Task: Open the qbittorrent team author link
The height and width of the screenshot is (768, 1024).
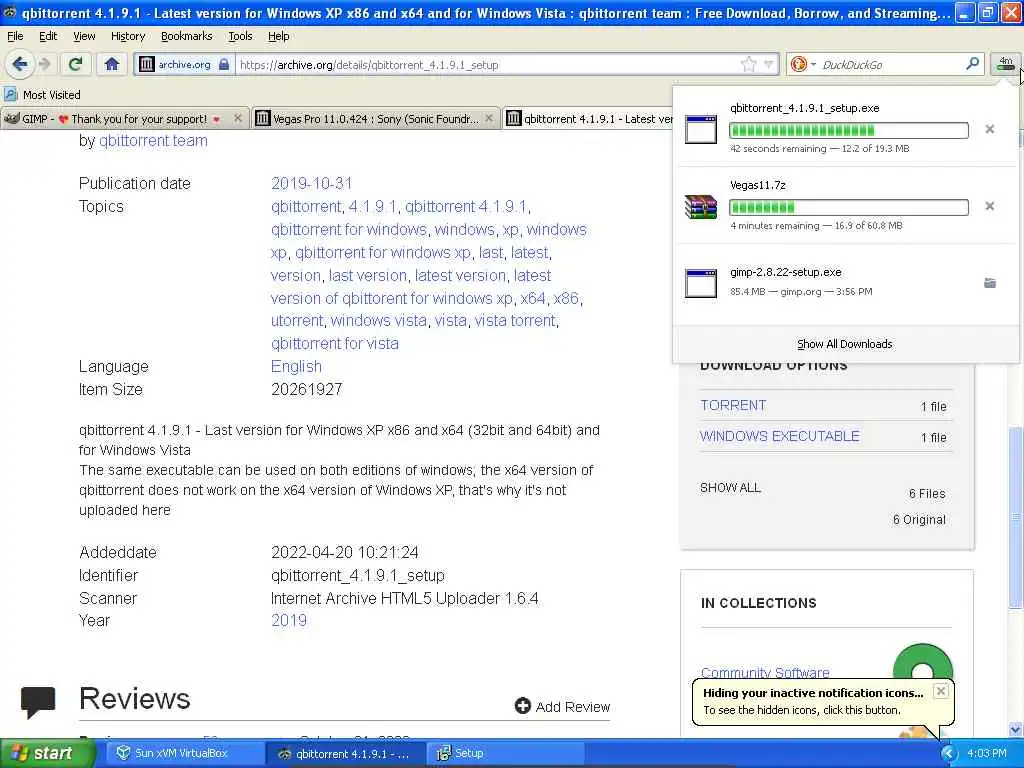Action: tap(153, 140)
